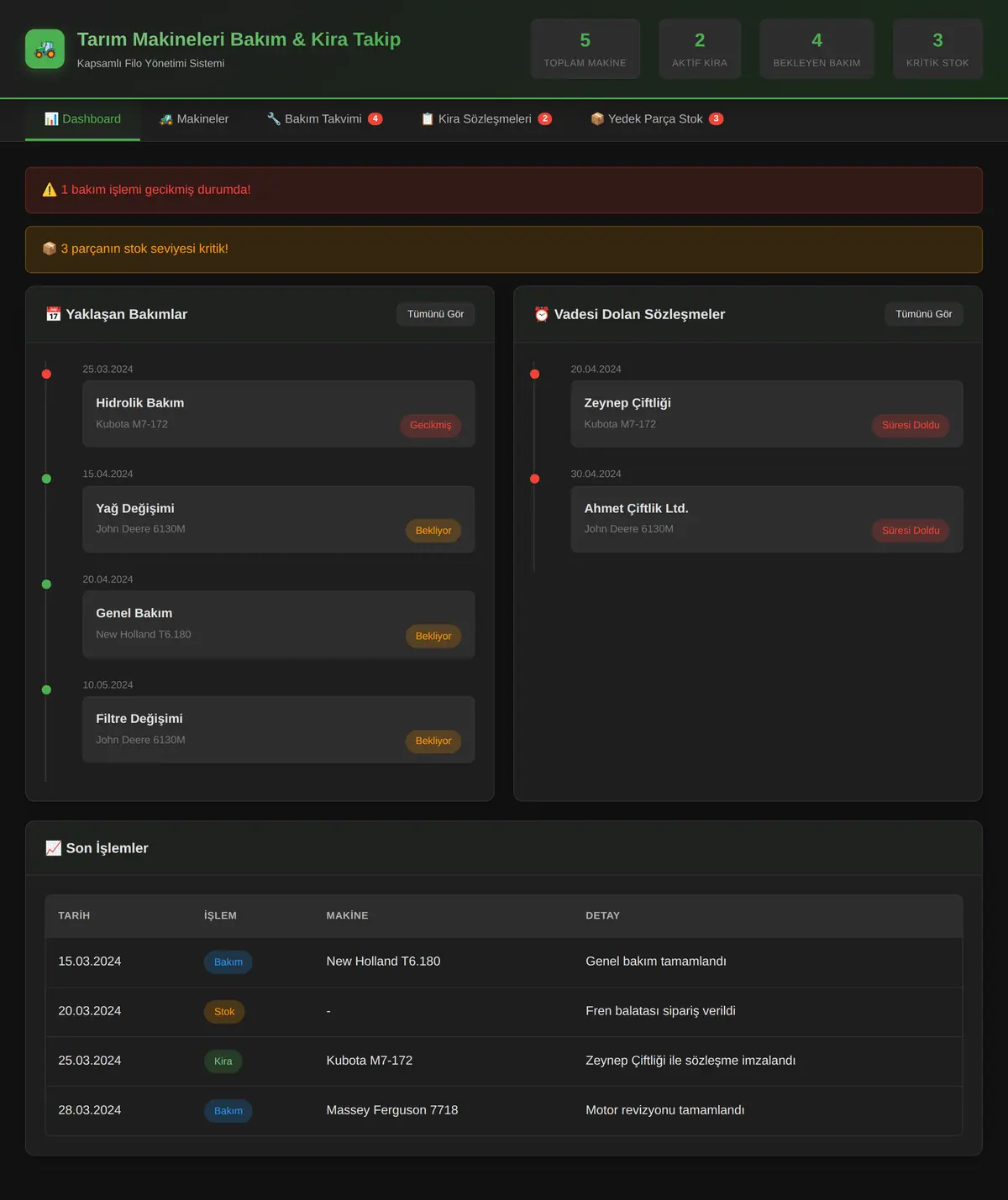Screen dimensions: 1008x1200
Task: Click the chart icon beside Son İşlemler
Action: tap(53, 848)
